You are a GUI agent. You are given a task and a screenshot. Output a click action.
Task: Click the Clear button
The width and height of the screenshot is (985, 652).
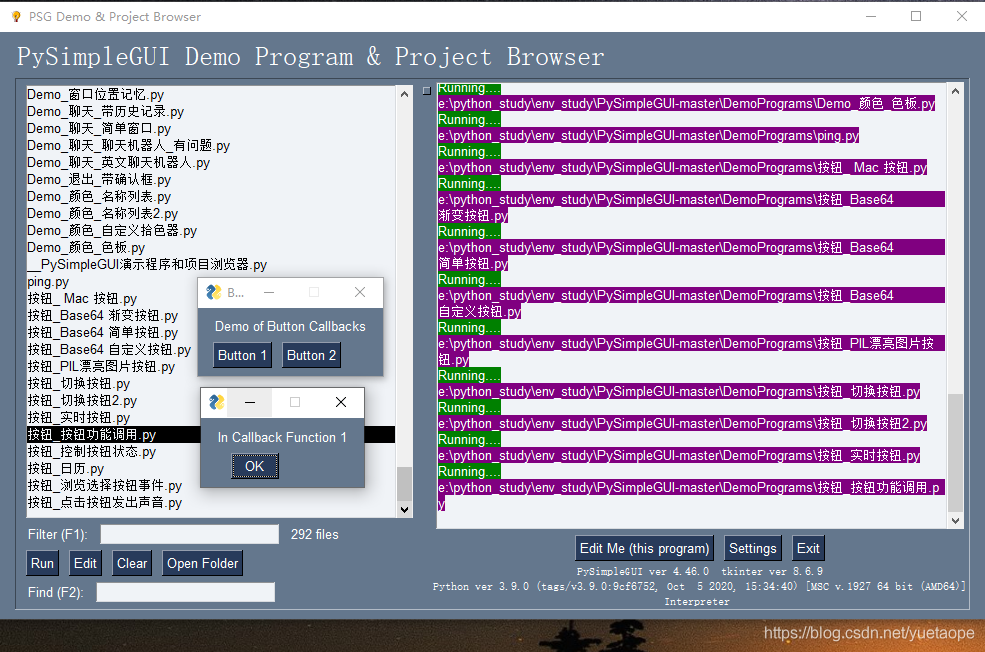point(132,563)
